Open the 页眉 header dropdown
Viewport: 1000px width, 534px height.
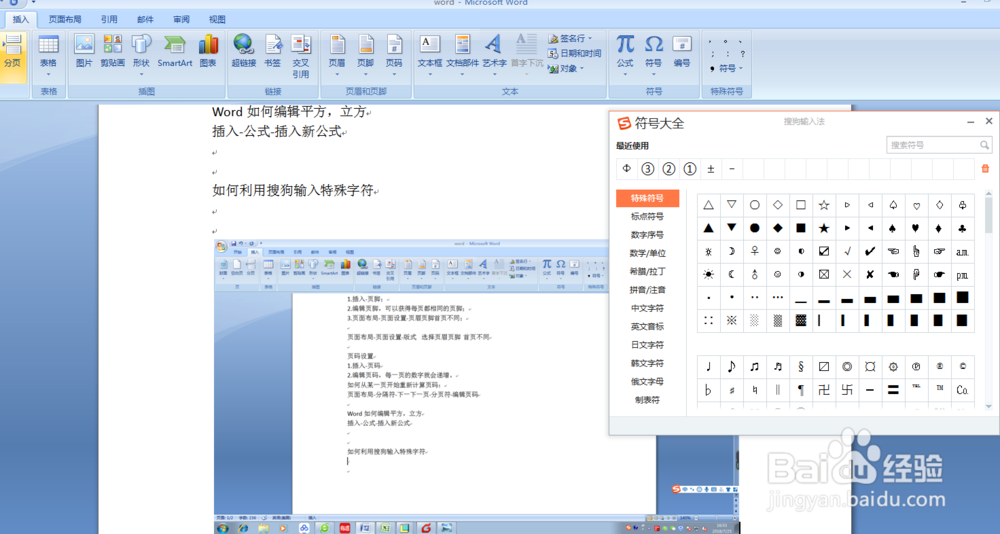337,55
